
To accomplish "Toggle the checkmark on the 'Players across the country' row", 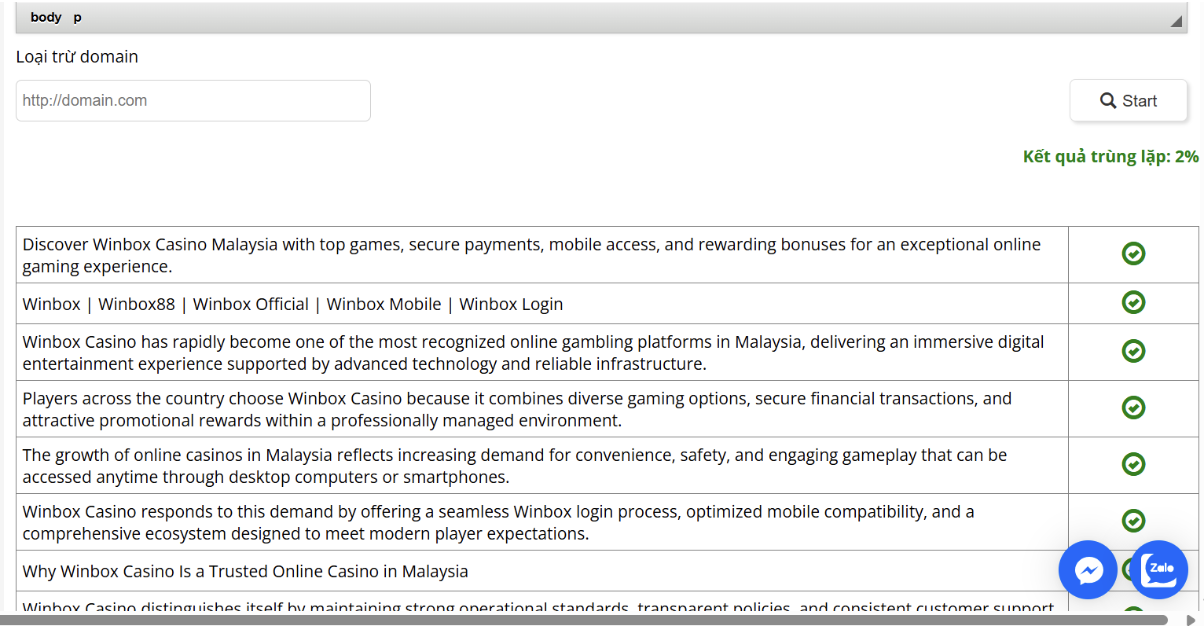I will [x=1133, y=408].
